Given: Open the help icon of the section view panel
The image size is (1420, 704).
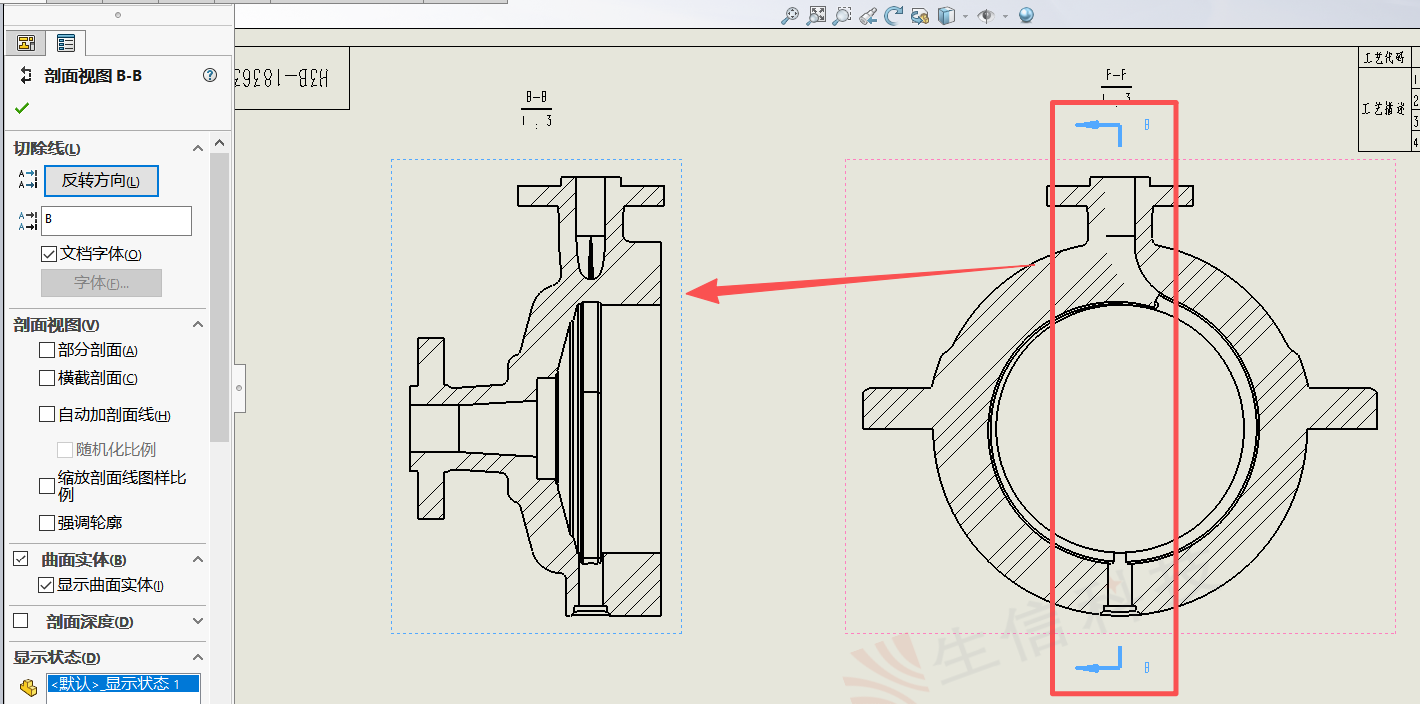Looking at the screenshot, I should 210,75.
